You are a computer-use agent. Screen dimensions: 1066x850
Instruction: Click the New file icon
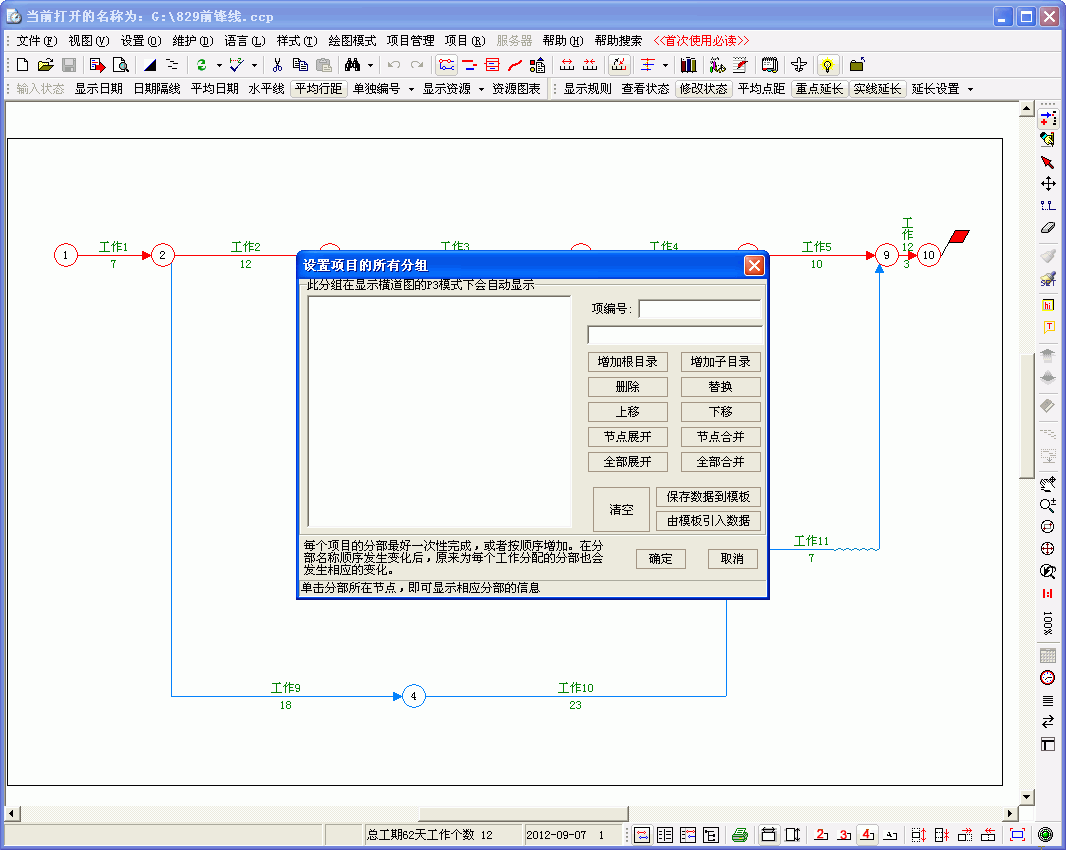click(22, 65)
